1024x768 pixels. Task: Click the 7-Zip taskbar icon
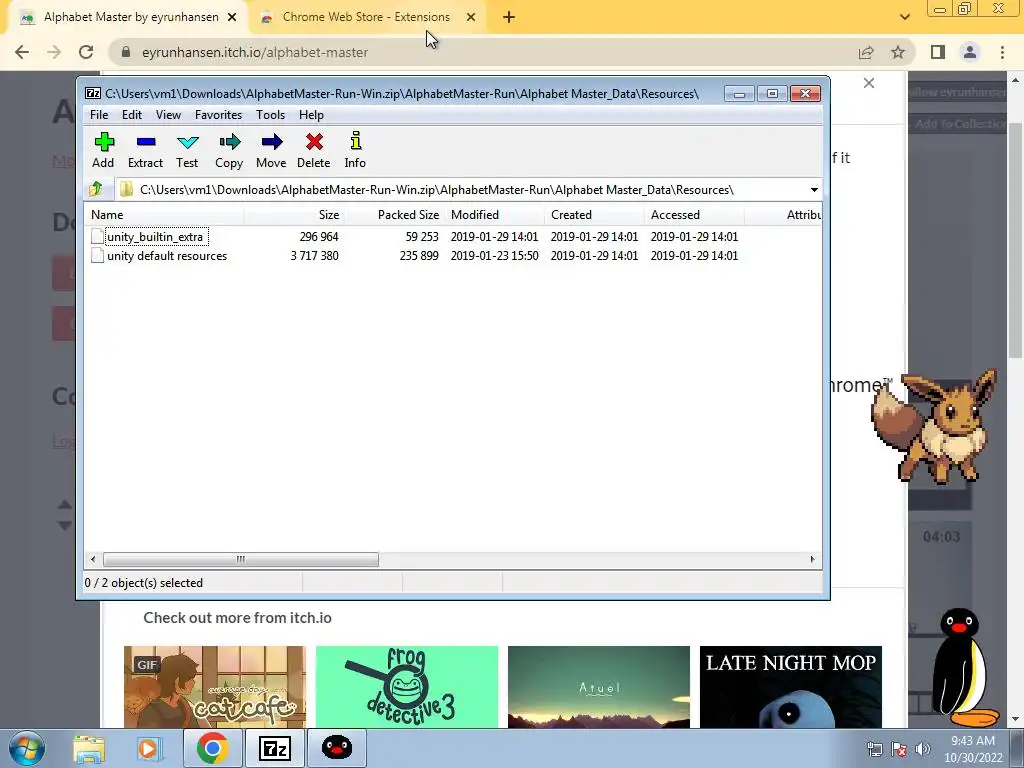pos(274,748)
